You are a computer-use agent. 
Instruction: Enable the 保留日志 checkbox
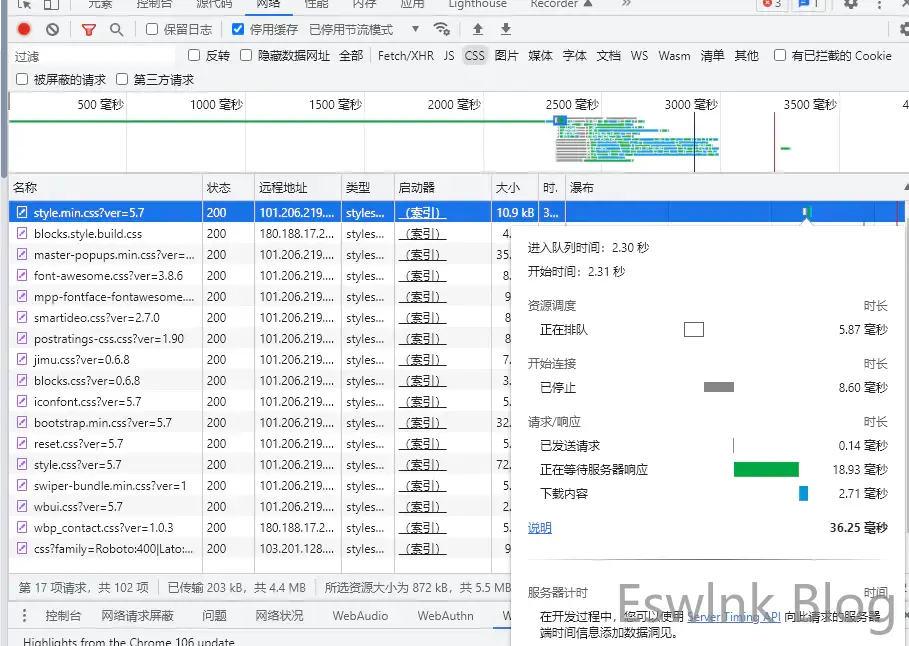click(153, 30)
